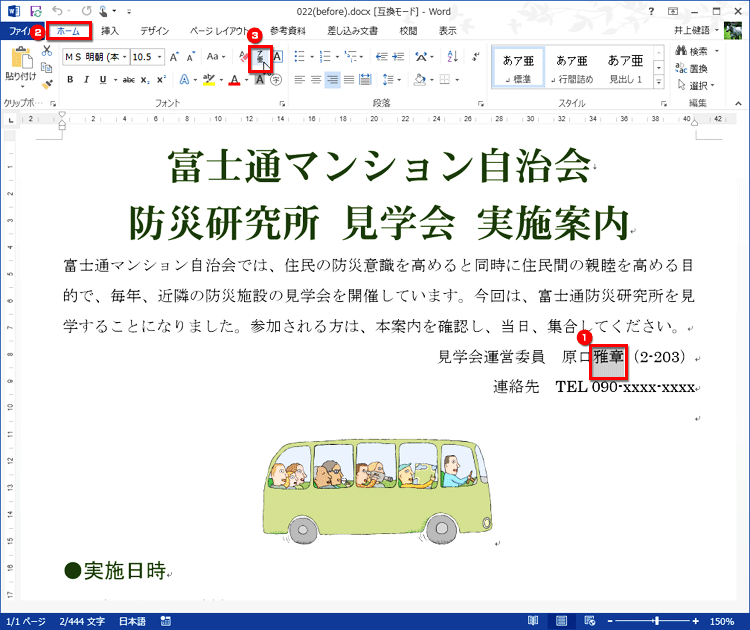
Task: Save the document from Quick Access Toolbar
Action: pyautogui.click(x=35, y=11)
